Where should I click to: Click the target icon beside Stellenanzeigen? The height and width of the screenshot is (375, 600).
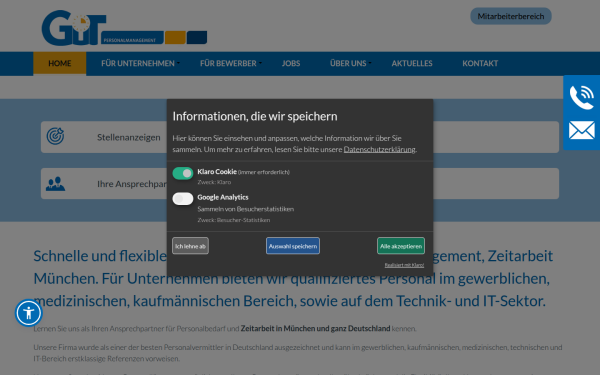click(55, 137)
